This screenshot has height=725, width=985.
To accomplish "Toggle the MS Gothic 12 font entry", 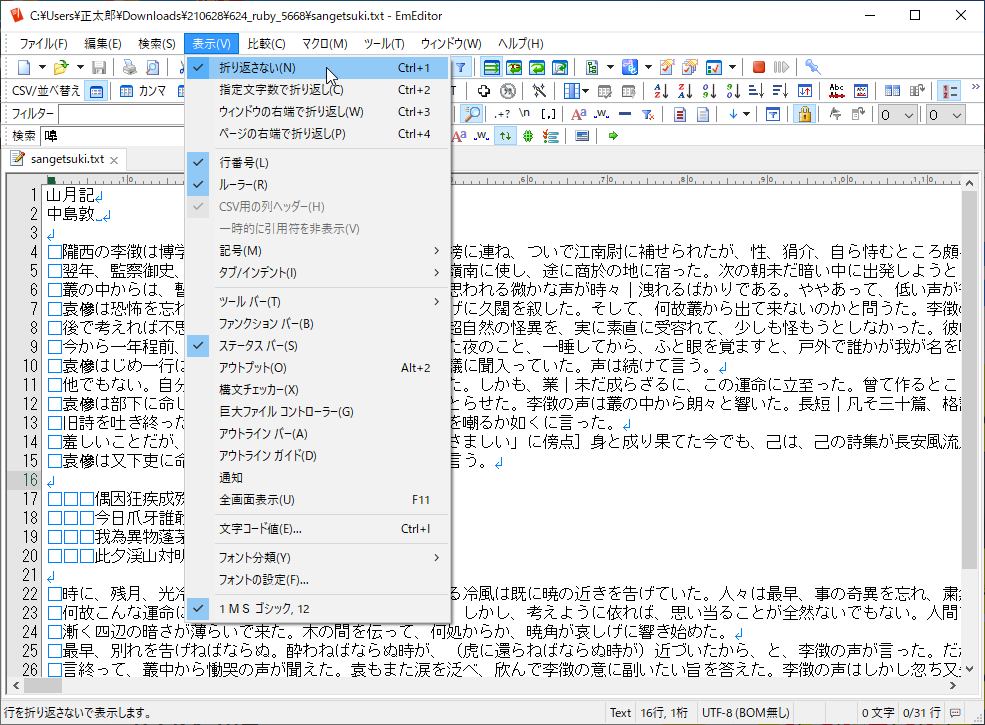I will [x=318, y=609].
